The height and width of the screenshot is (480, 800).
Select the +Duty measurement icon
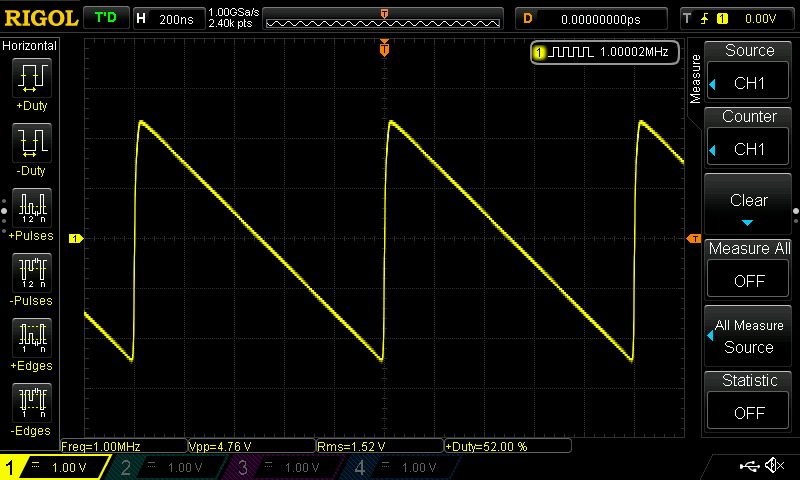31,77
